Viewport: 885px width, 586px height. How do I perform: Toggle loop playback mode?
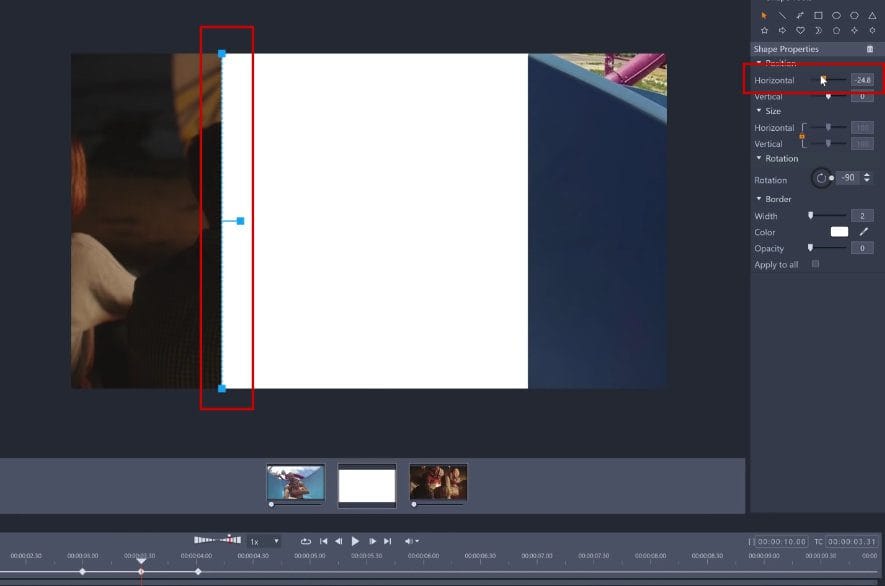[x=307, y=541]
